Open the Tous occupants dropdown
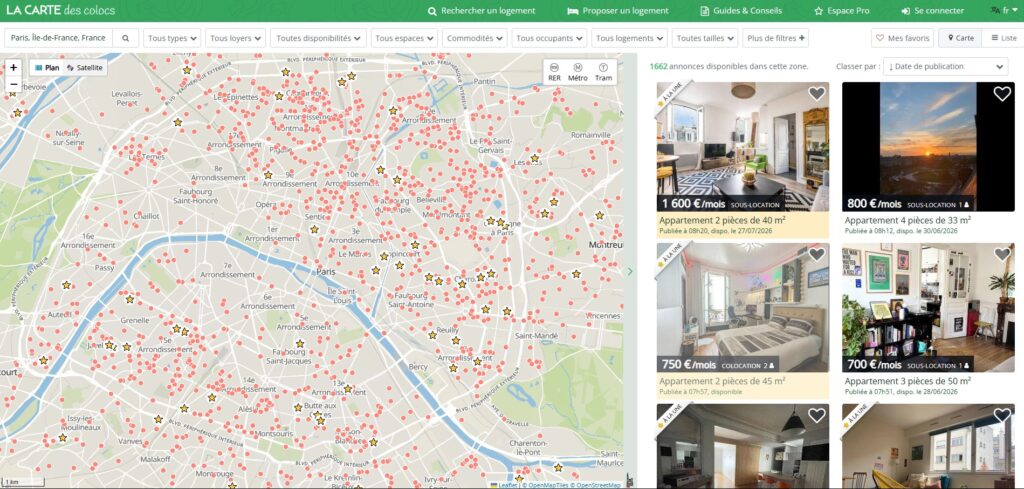Screen dimensions: 1024x489 pyautogui.click(x=549, y=38)
